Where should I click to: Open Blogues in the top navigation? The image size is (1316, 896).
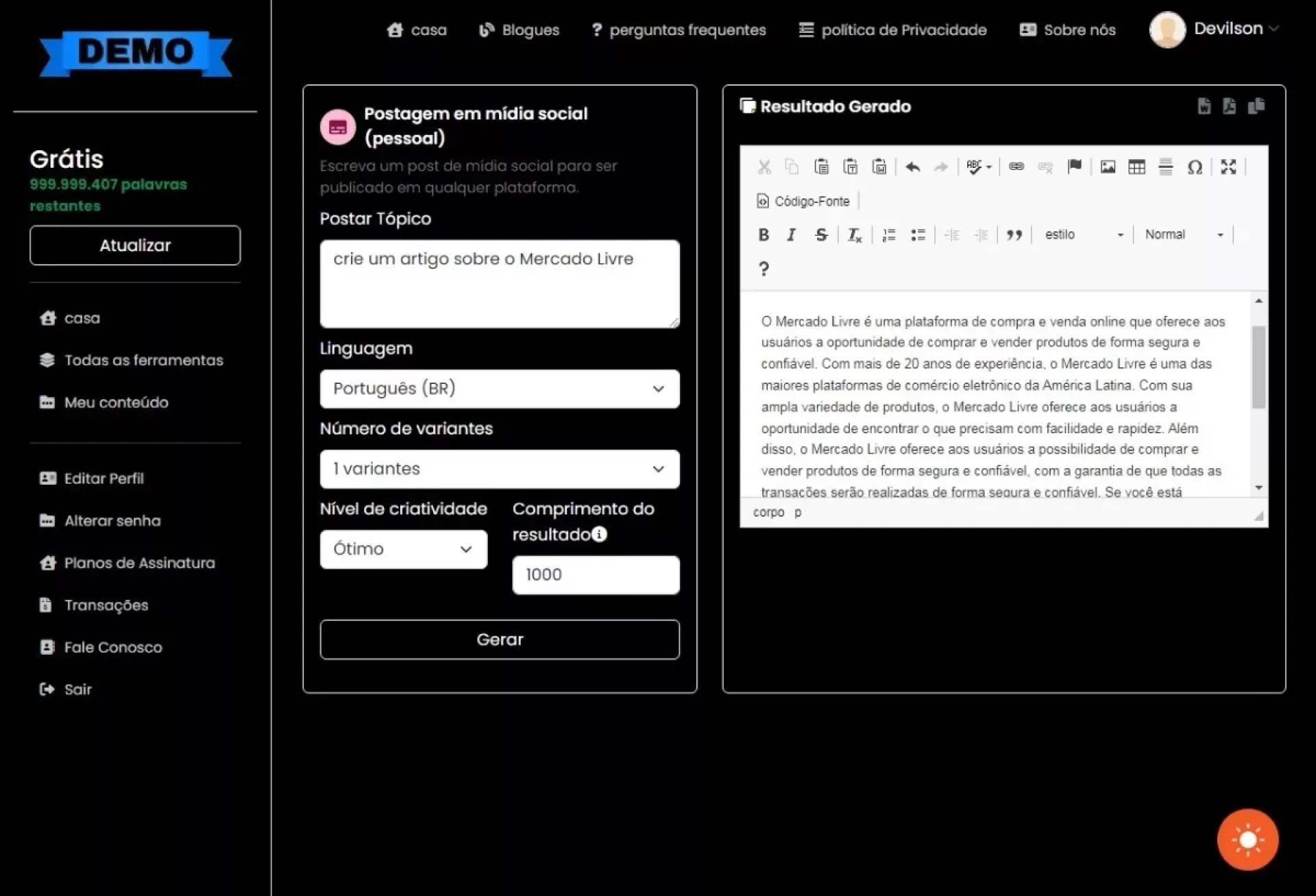click(x=519, y=30)
